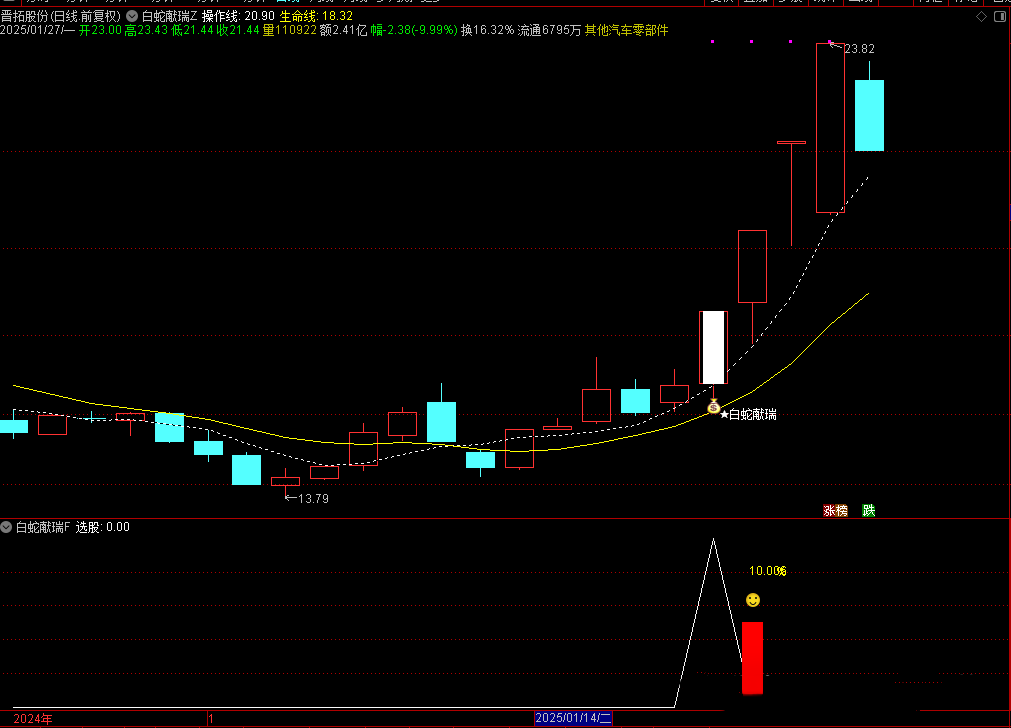Viewport: 1011px width, 728px height.
Task: Select the last cyan candlestick on the right
Action: click(x=869, y=115)
